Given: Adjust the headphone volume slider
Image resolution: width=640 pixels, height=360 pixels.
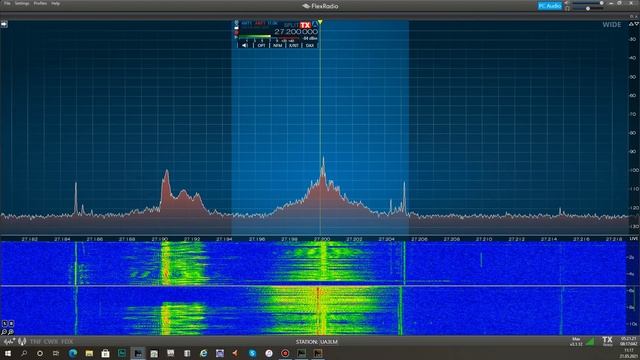Looking at the screenshot, I should [x=588, y=8].
